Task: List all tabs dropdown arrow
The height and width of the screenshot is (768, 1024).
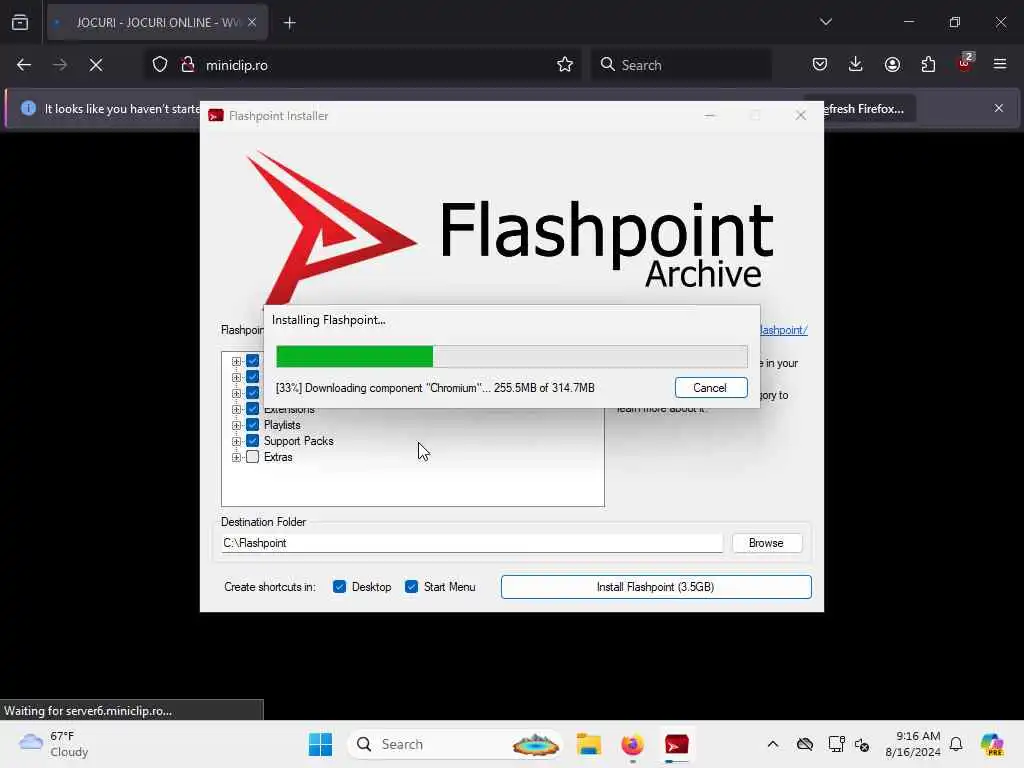Action: coord(826,22)
